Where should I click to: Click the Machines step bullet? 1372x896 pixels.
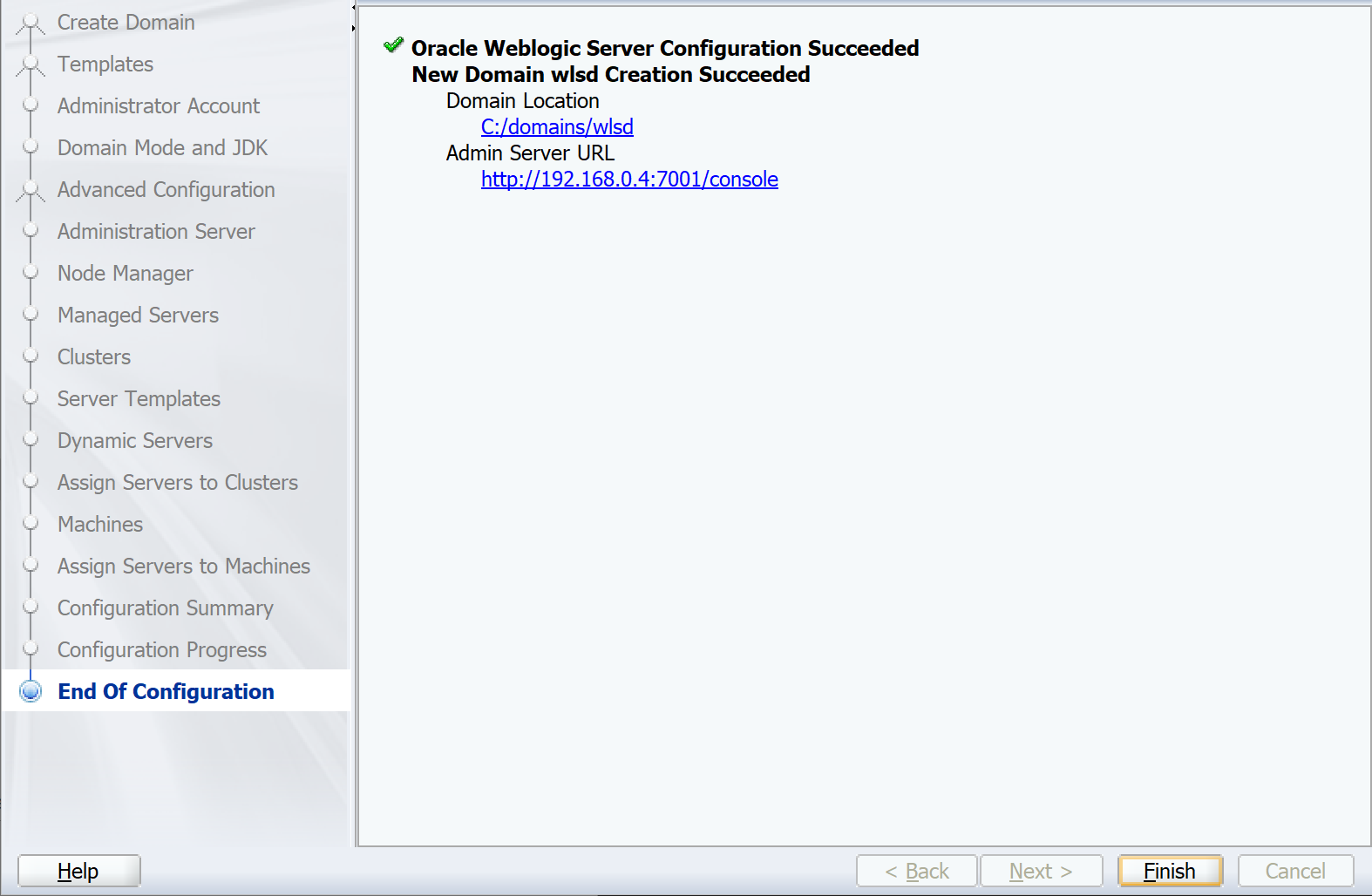click(31, 523)
